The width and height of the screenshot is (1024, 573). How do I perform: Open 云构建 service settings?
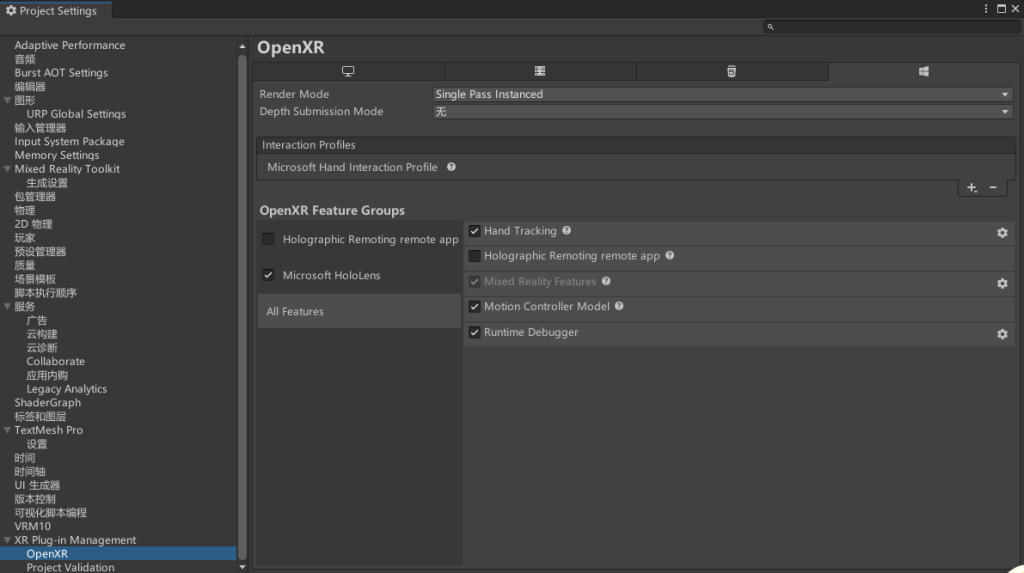[42, 334]
